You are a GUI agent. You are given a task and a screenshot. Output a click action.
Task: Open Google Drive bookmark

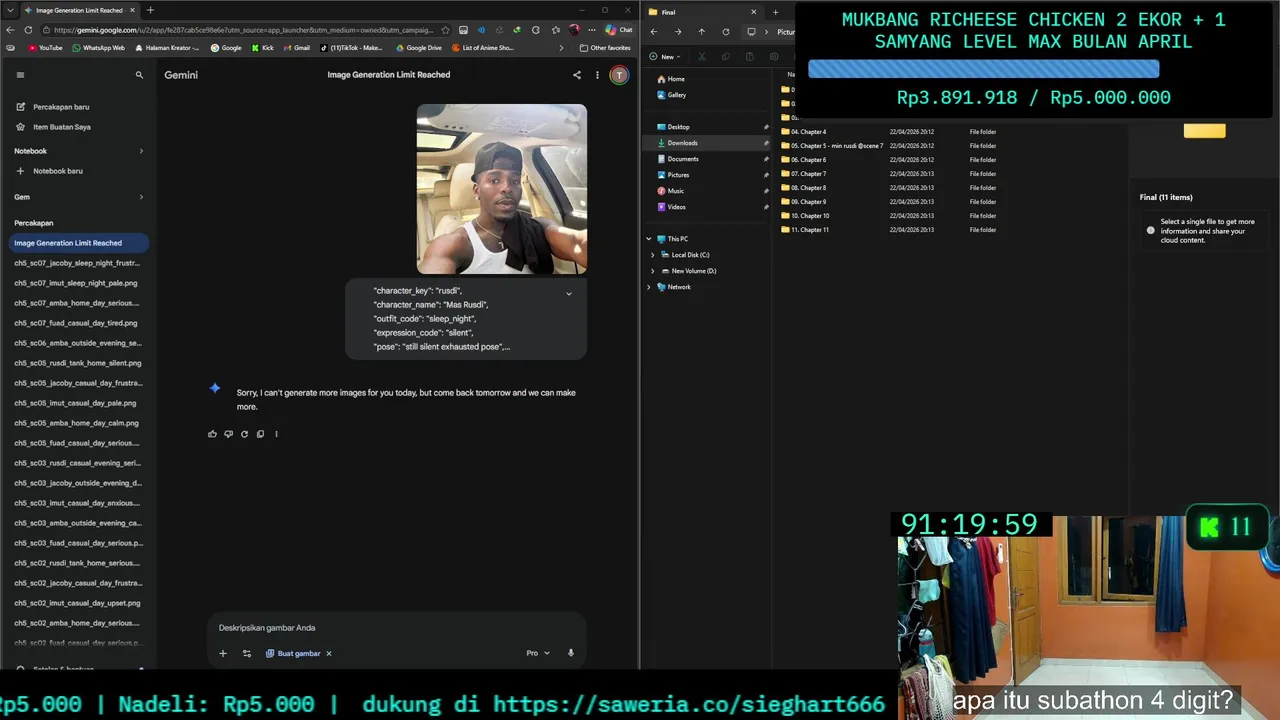(x=419, y=48)
